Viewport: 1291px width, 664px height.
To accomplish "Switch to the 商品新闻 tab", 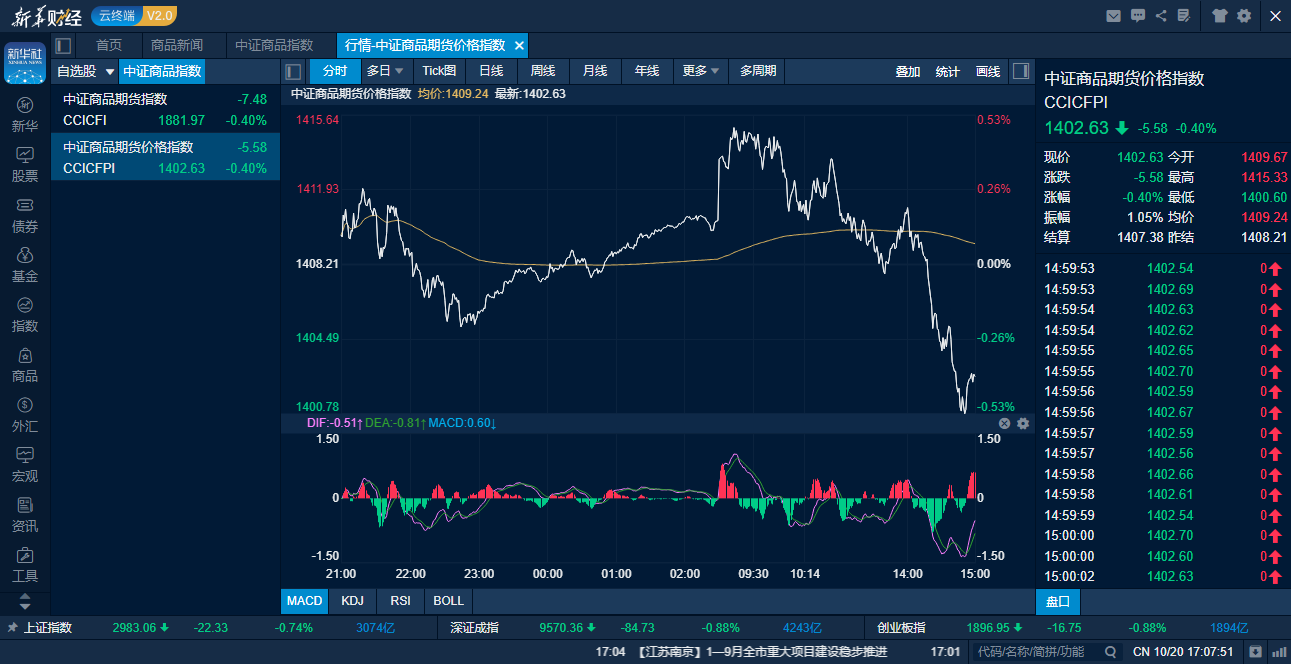I will [176, 45].
